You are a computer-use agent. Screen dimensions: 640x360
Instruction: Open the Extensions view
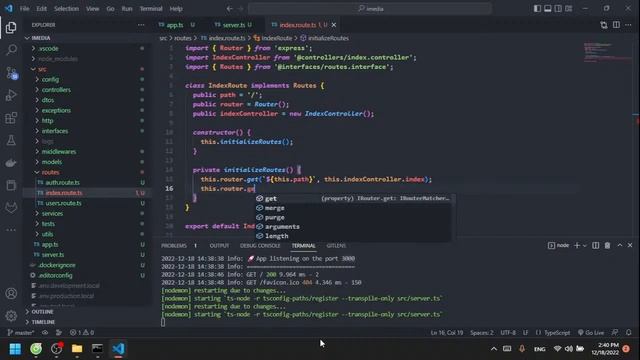pyautogui.click(x=11, y=118)
